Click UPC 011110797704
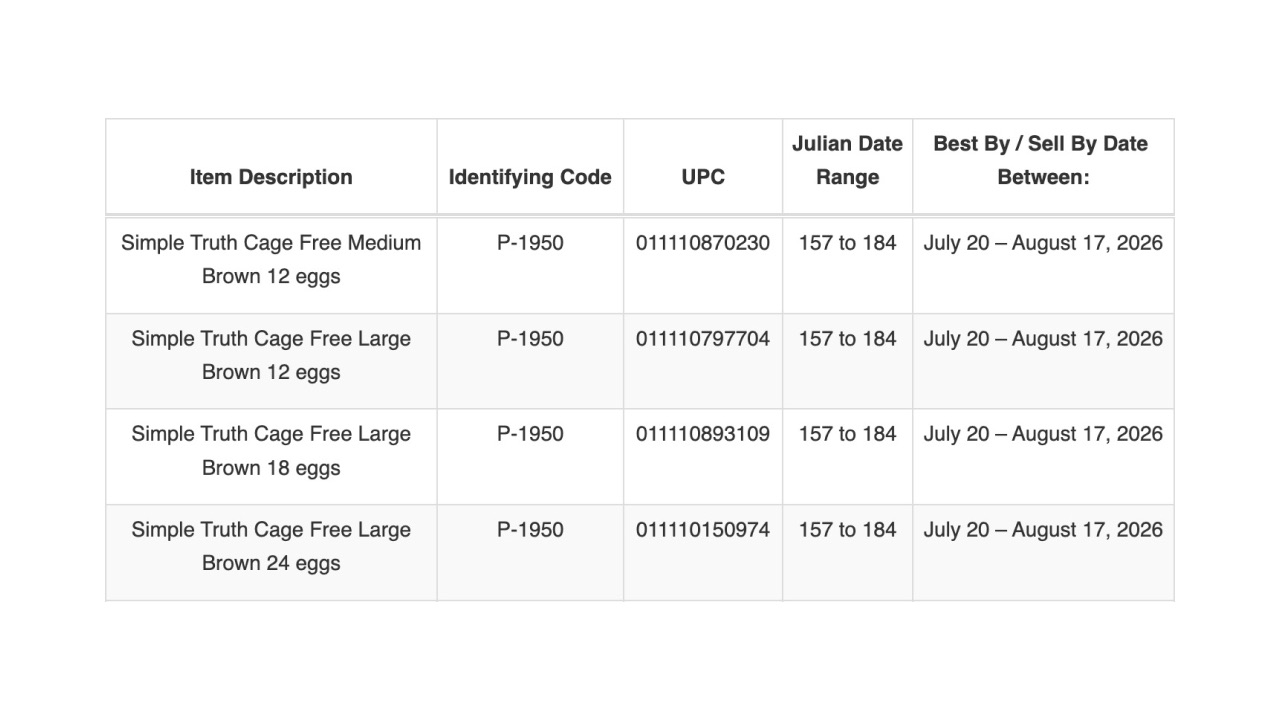 point(703,339)
